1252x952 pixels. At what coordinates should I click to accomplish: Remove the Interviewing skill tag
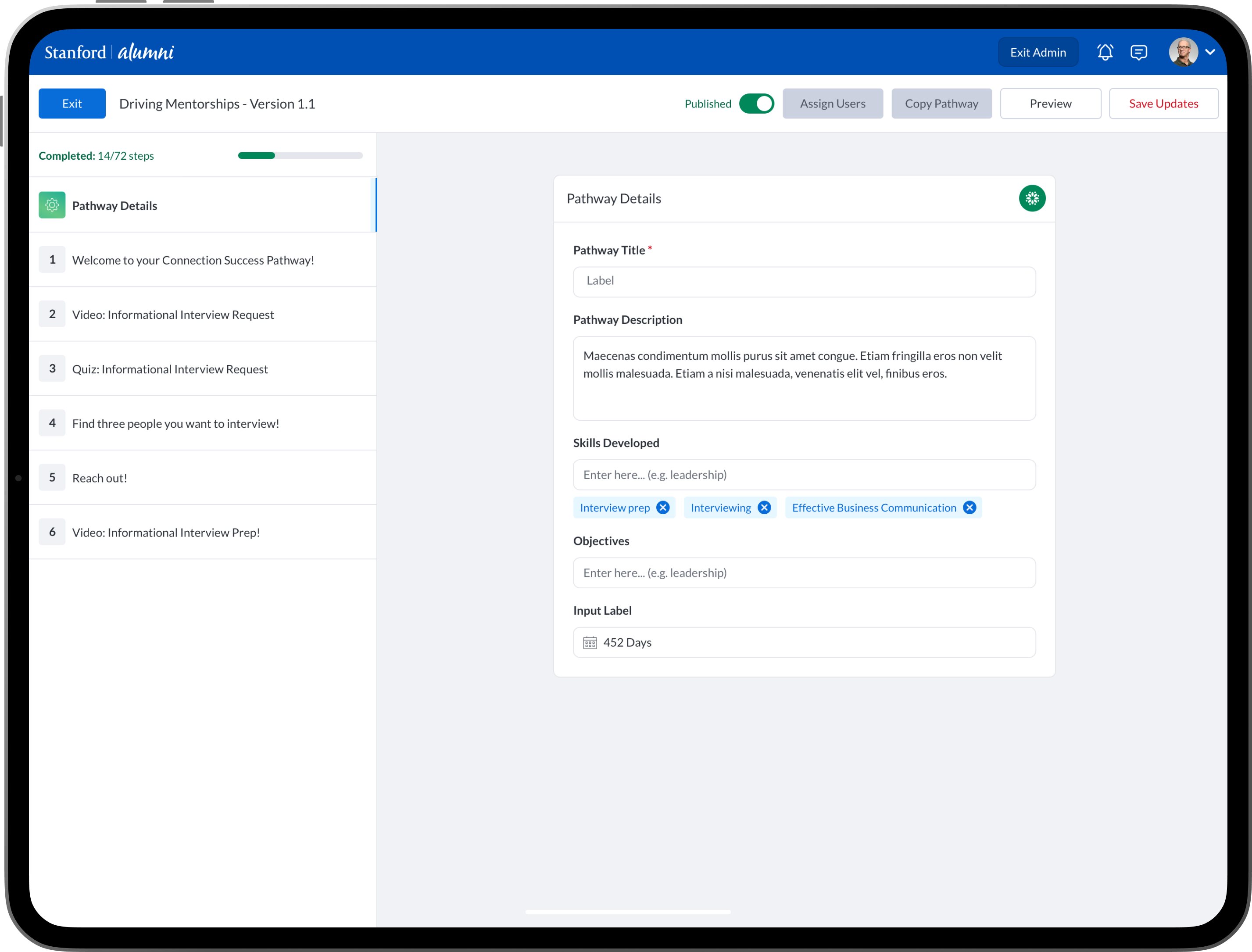764,508
